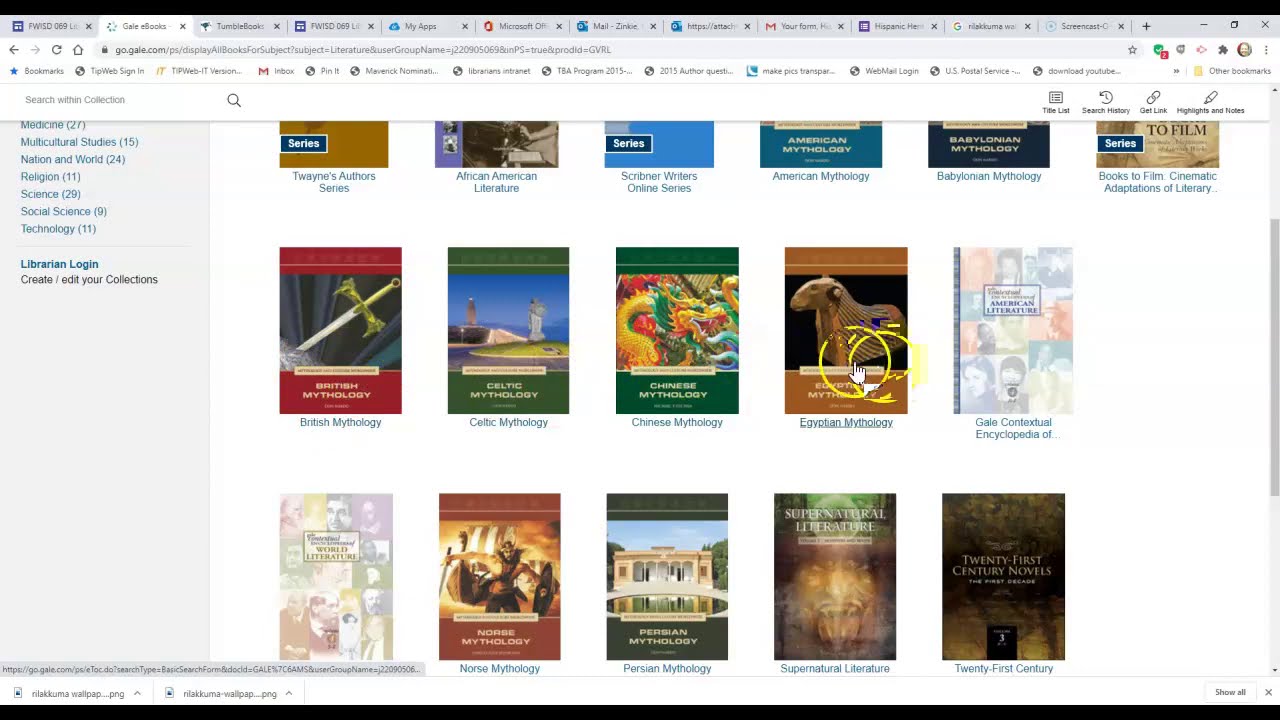Open Gale Contextual Encyclopedia American Literature cover
This screenshot has width=1280, height=720.
(1013, 330)
